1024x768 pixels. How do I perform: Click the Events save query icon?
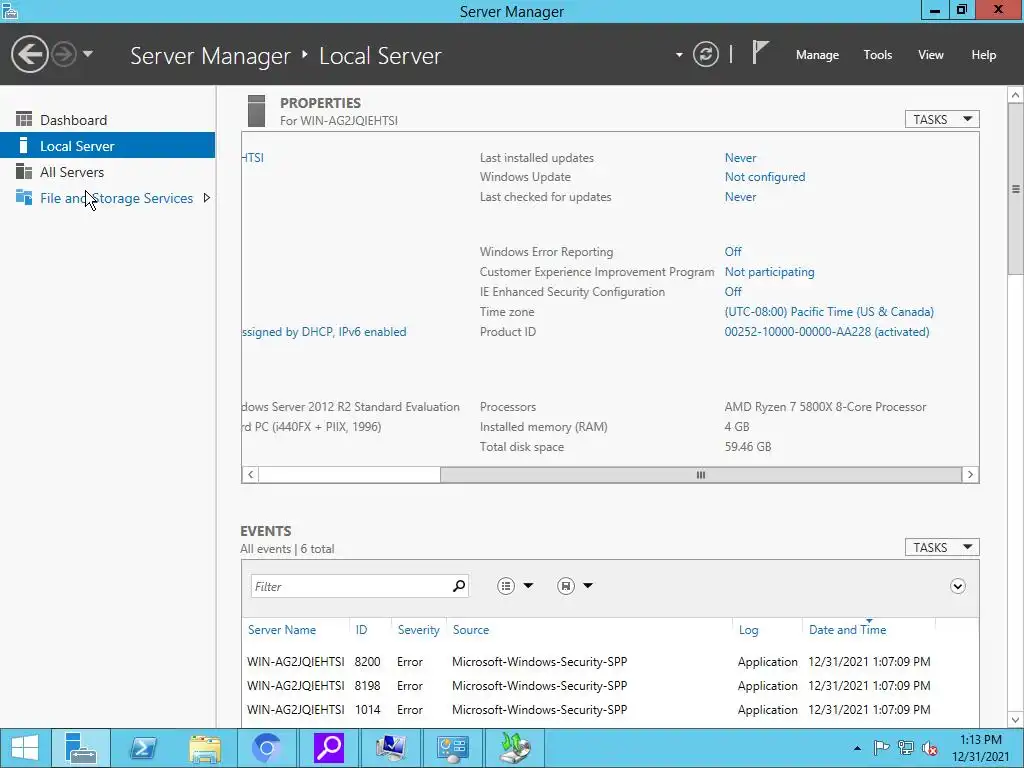coord(566,586)
